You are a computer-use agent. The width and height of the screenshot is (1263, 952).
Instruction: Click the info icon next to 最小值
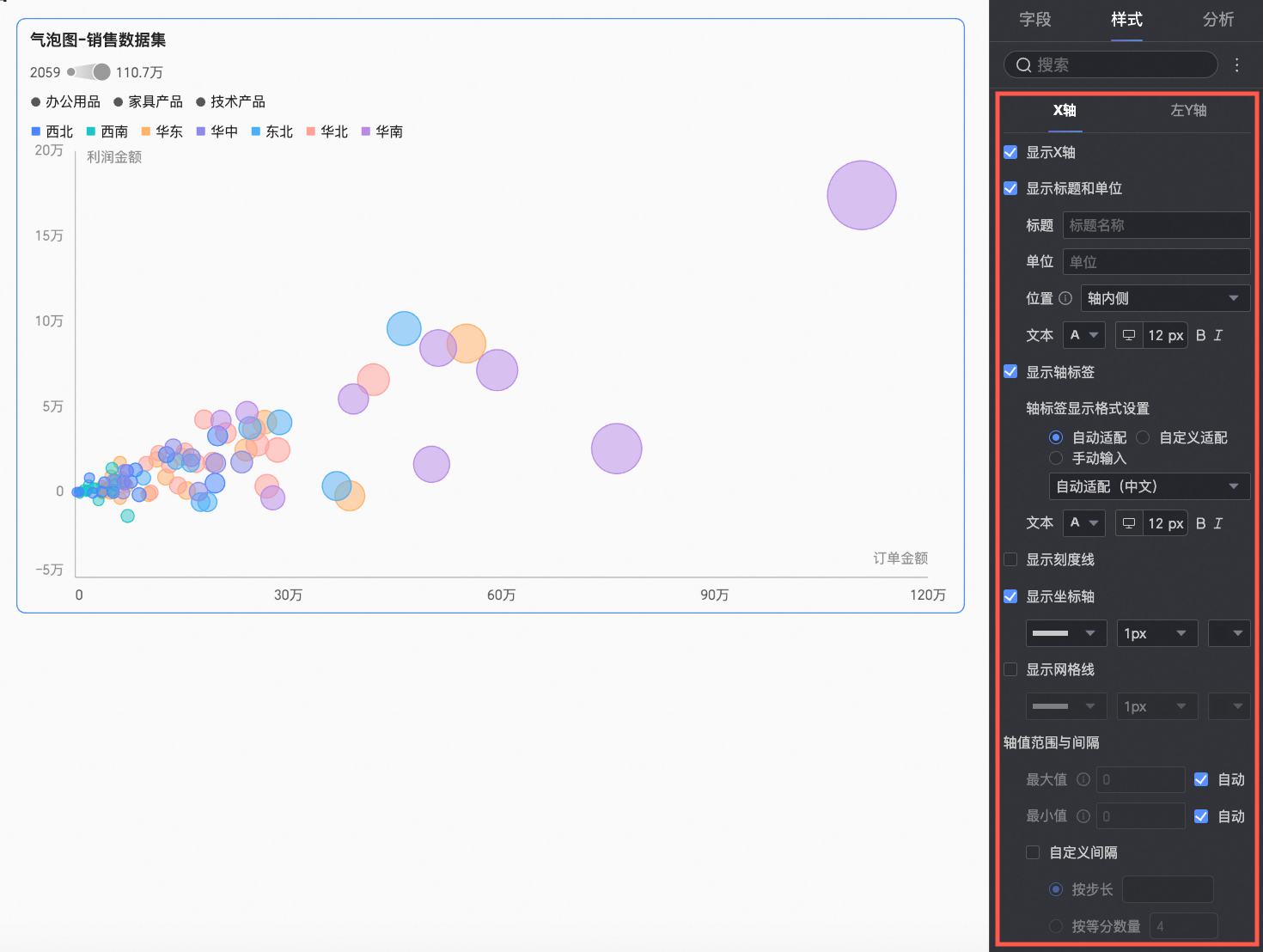1083,816
